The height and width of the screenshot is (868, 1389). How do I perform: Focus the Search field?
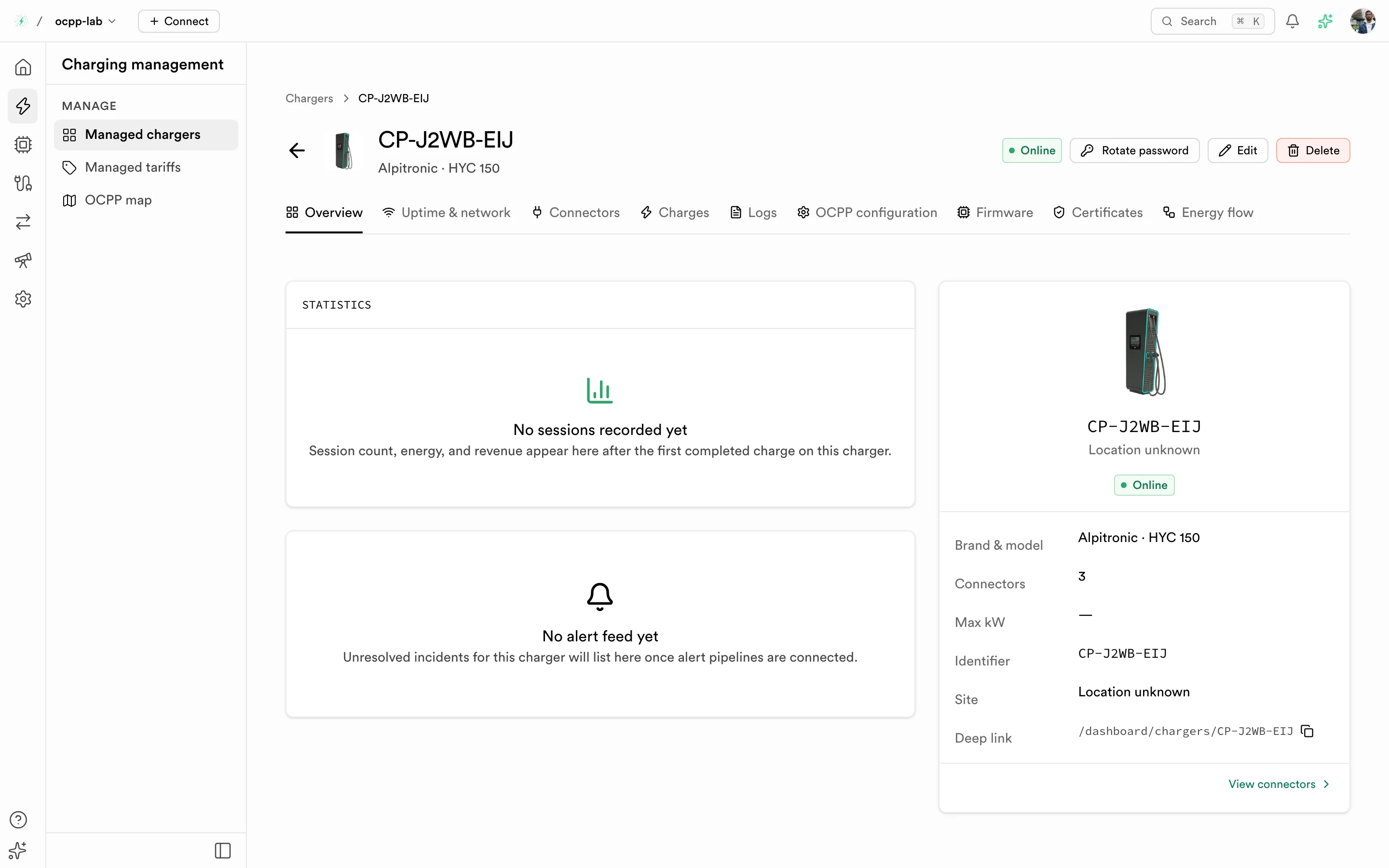tap(1212, 21)
